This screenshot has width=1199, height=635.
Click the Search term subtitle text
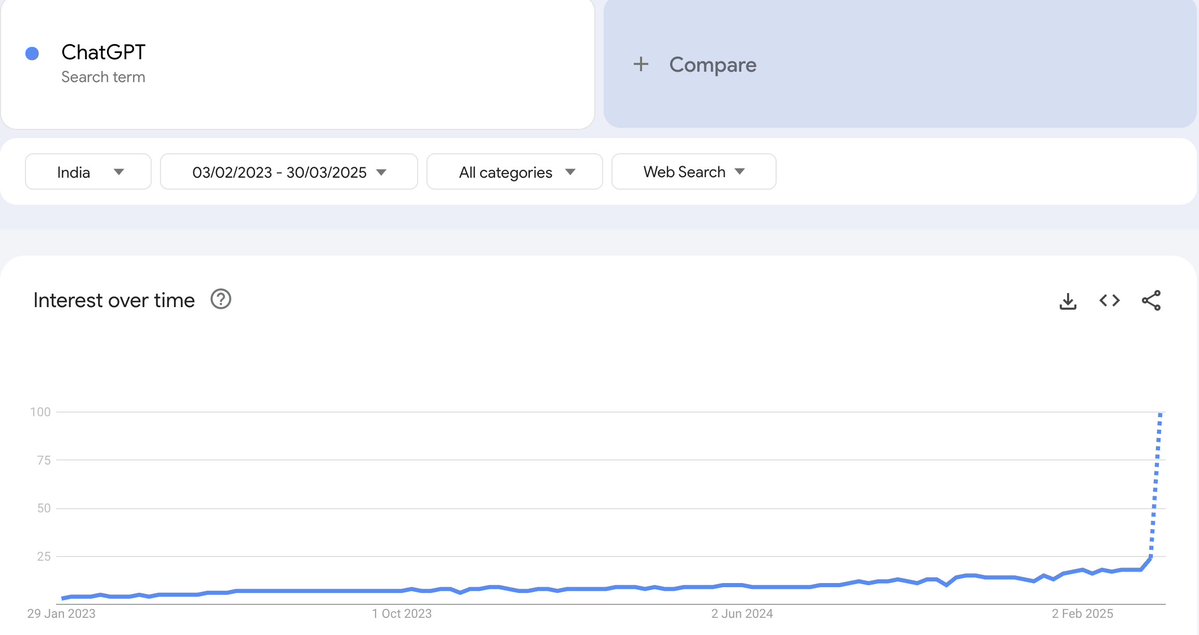click(x=103, y=77)
